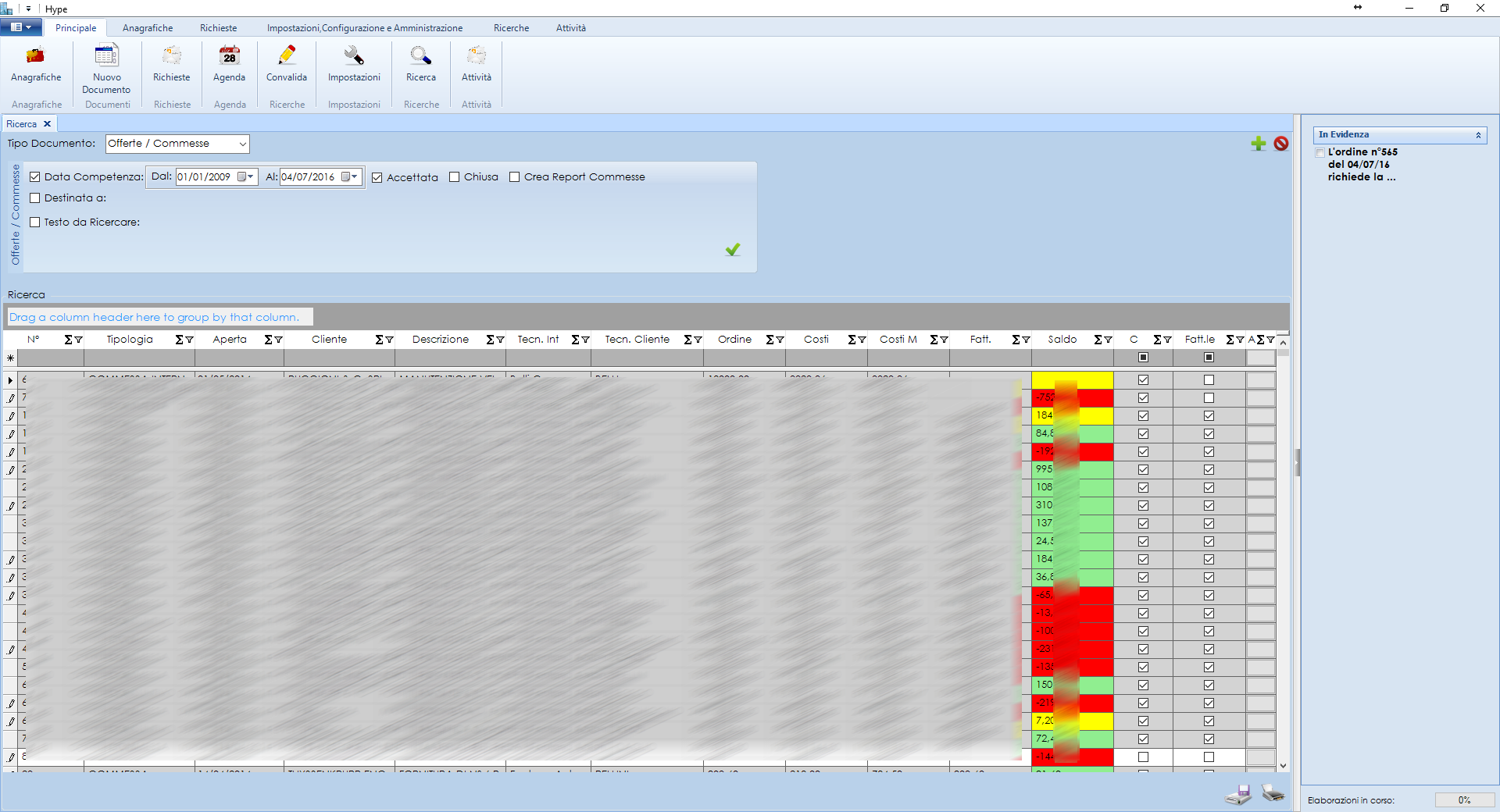Check the L'ordine n°565 evidence item
The width and height of the screenshot is (1500, 812).
[x=1320, y=153]
